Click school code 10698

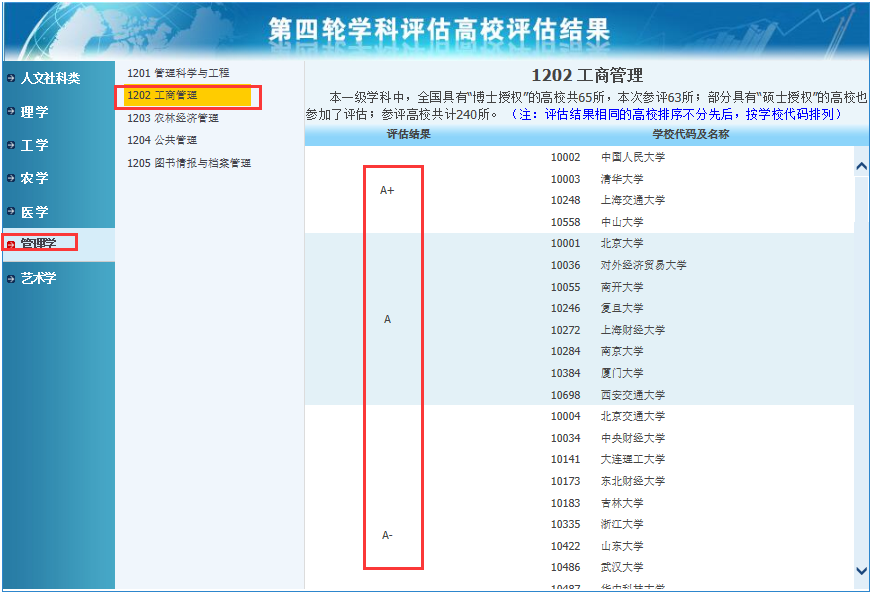point(565,395)
